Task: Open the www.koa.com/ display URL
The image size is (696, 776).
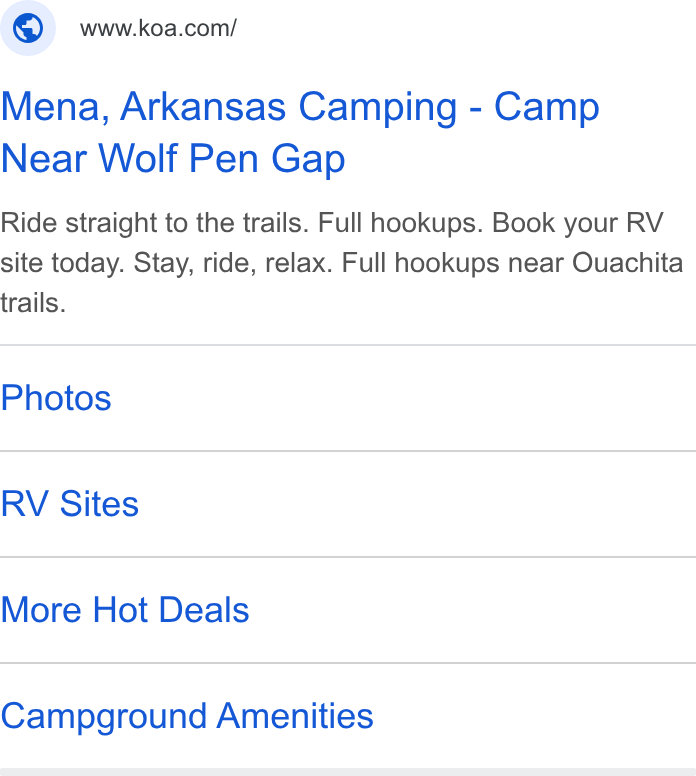Action: point(158,28)
